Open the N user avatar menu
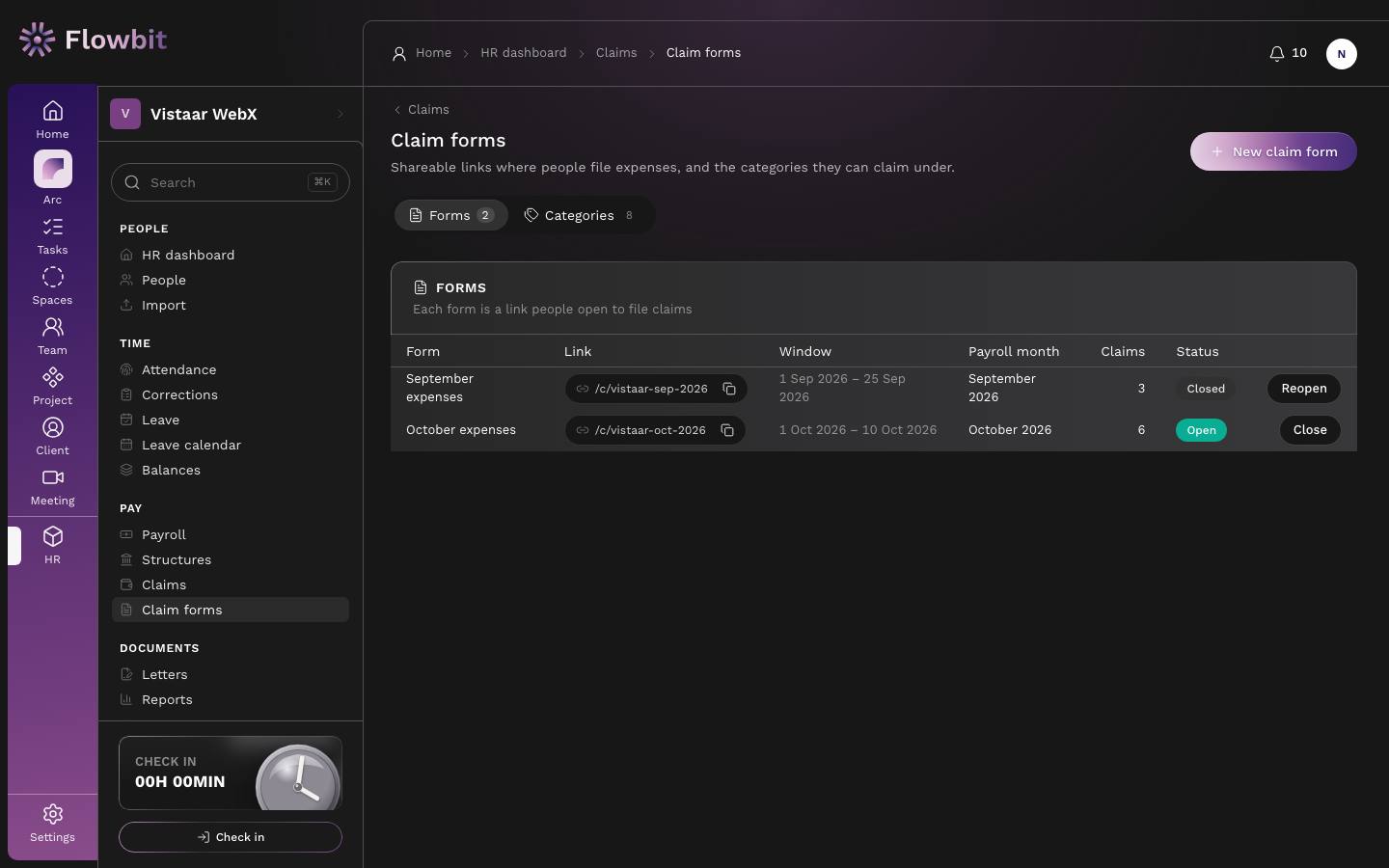 point(1341,54)
